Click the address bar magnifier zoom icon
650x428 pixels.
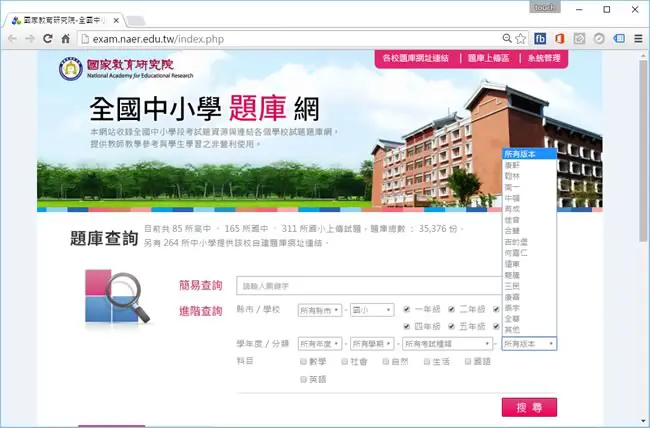point(507,39)
